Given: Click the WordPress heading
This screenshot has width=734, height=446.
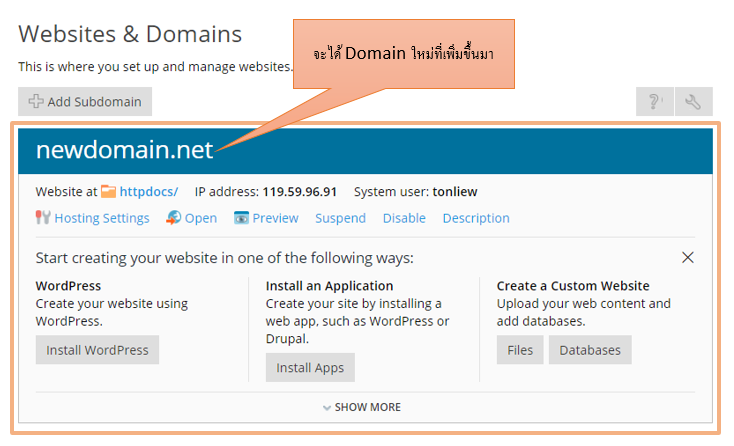Looking at the screenshot, I should (x=68, y=286).
